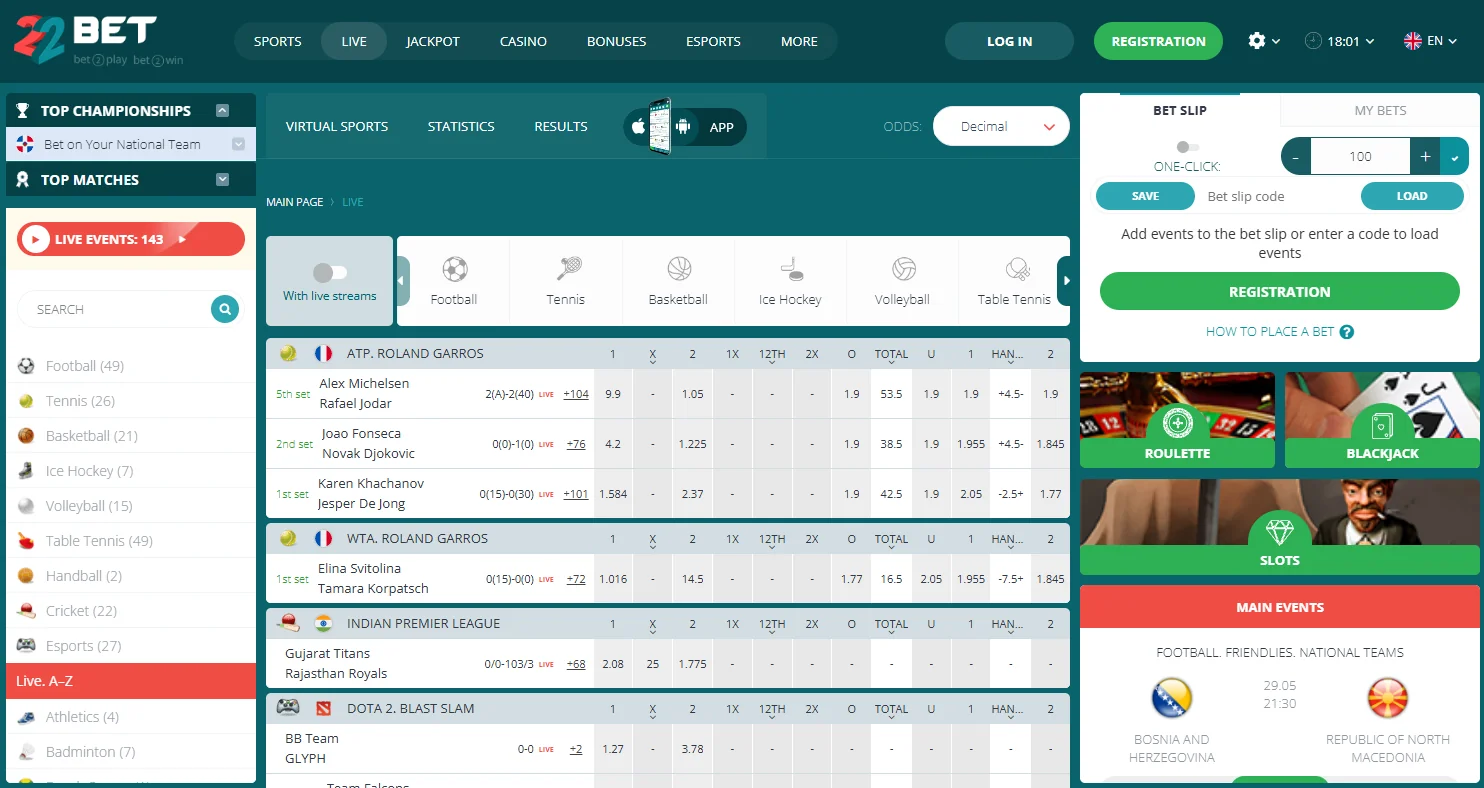This screenshot has height=788, width=1484.
Task: Click the Apple app download icon
Action: (637, 127)
